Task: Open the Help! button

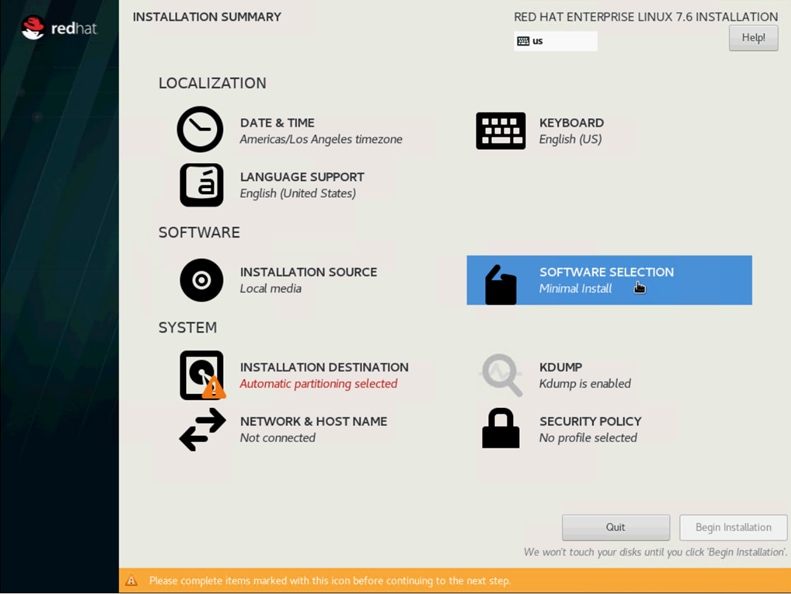Action: (x=753, y=37)
